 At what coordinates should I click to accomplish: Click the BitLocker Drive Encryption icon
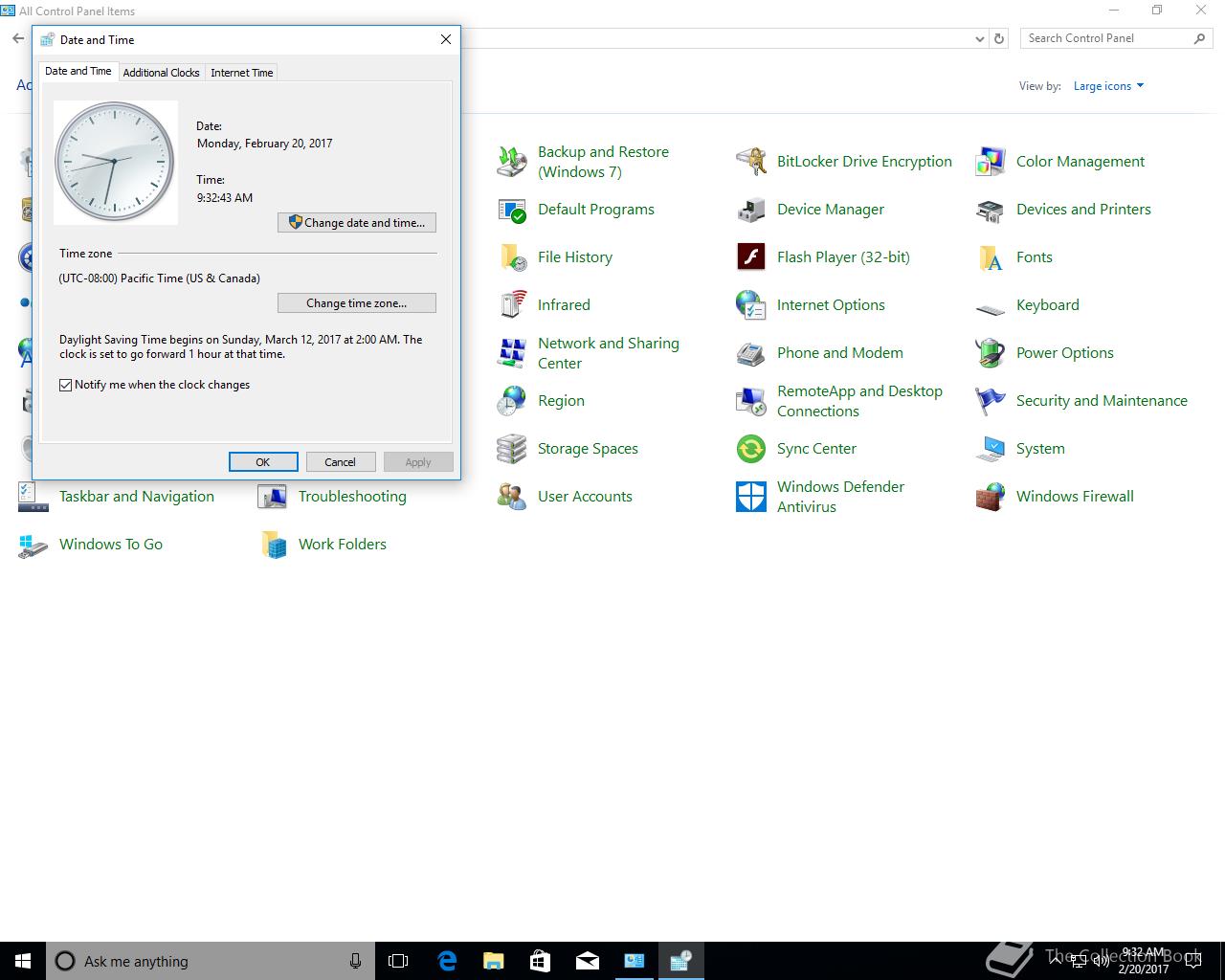pos(751,162)
